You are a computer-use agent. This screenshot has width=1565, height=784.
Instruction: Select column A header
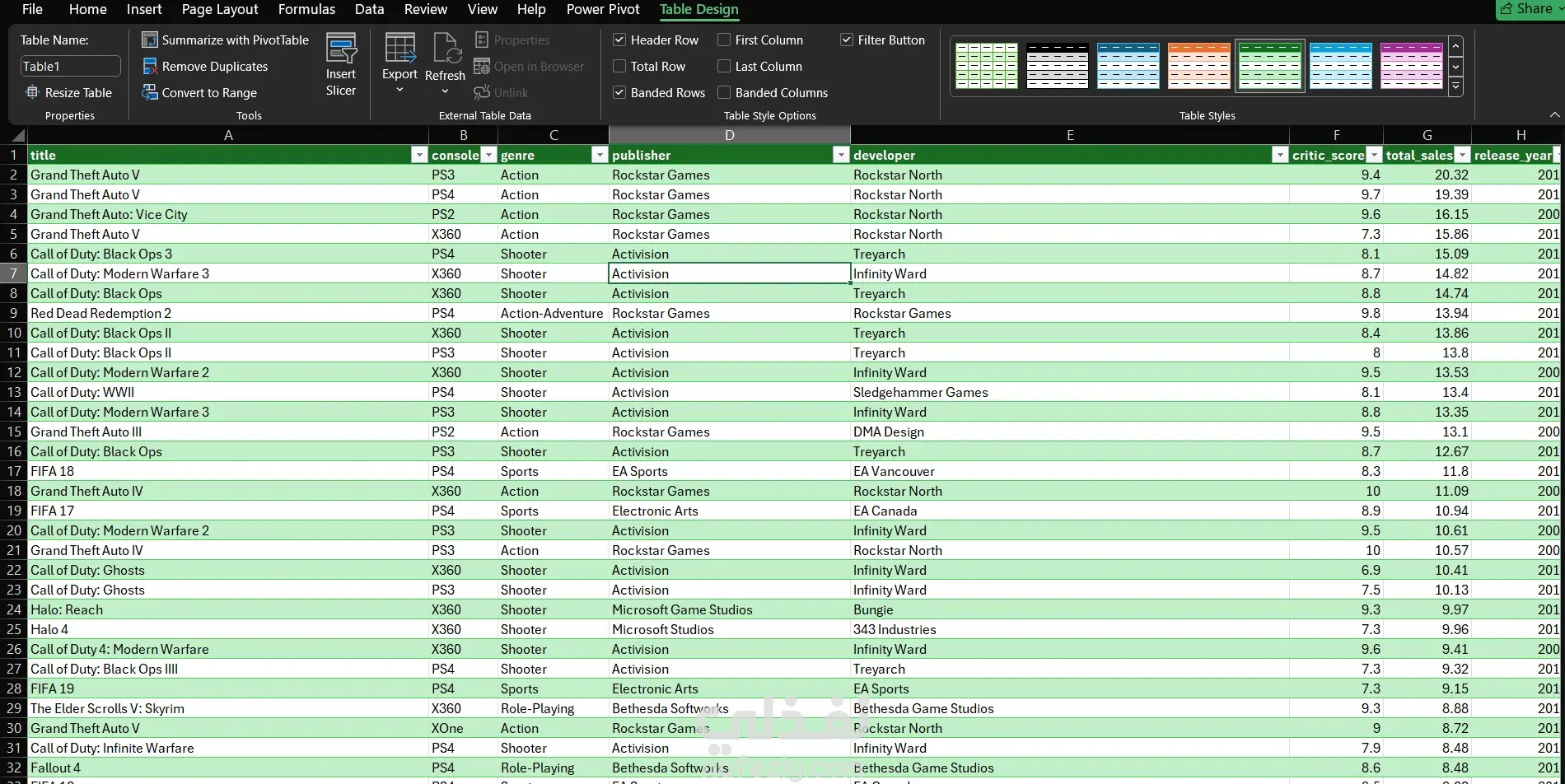[228, 135]
